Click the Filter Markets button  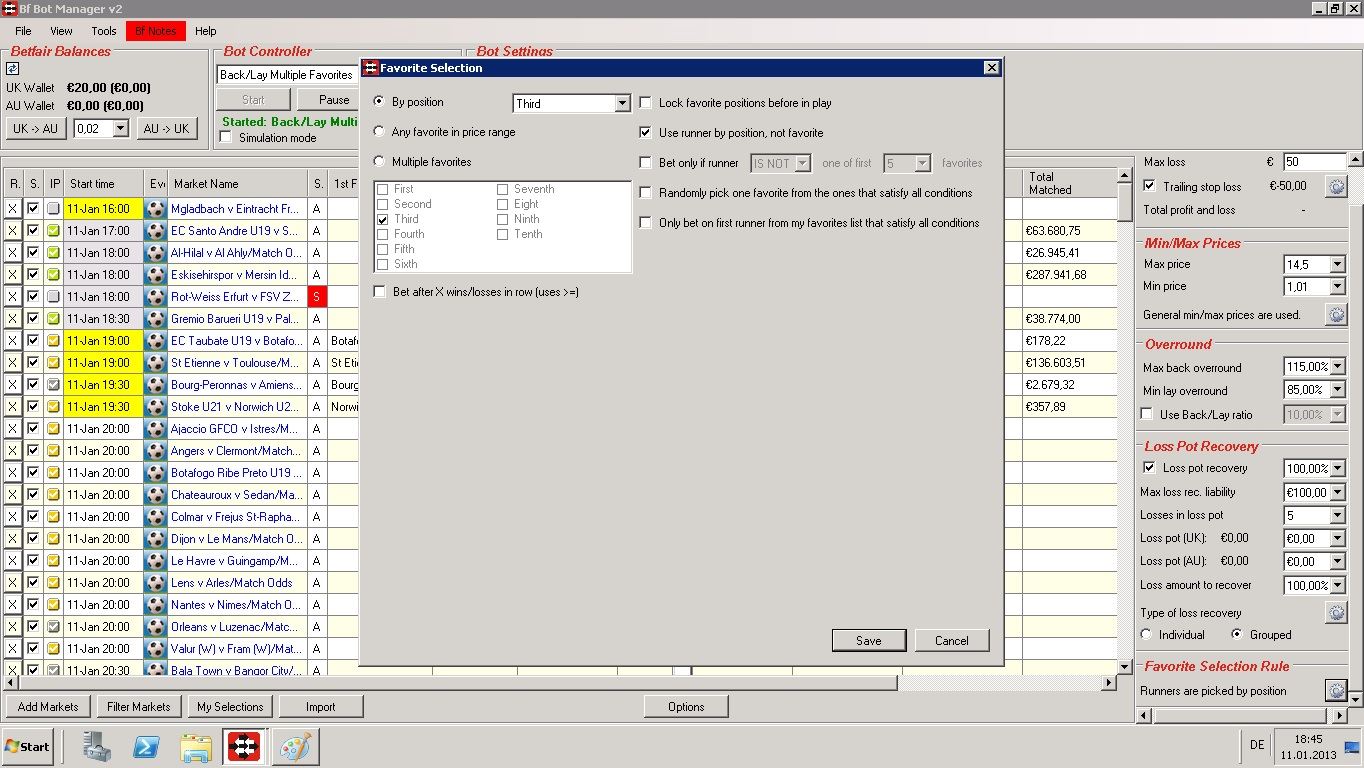pos(139,707)
